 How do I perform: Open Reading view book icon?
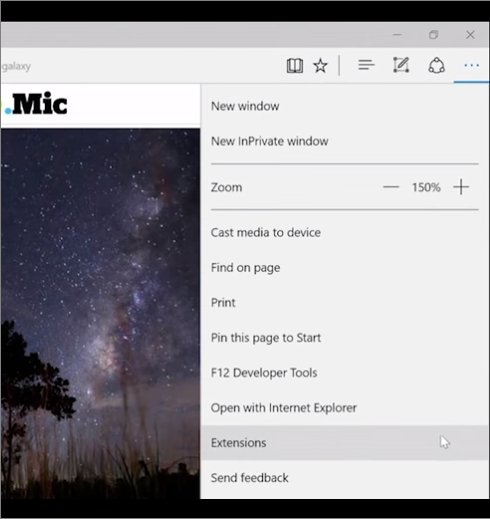click(x=295, y=66)
